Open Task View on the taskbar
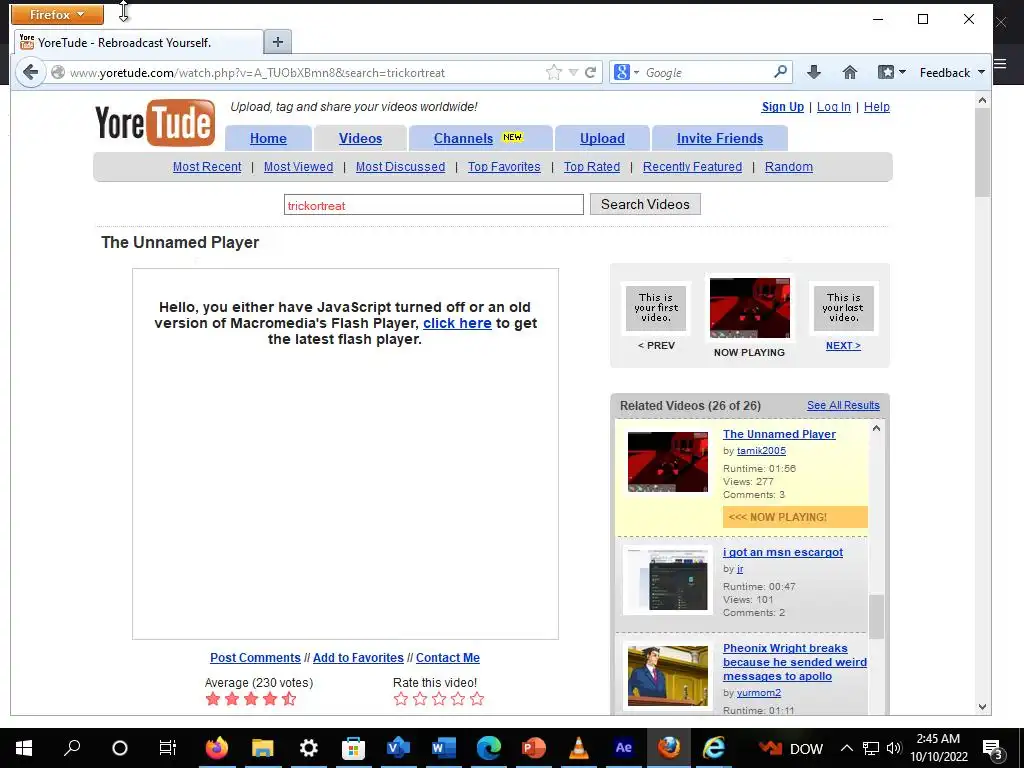1024x768 pixels. point(168,748)
